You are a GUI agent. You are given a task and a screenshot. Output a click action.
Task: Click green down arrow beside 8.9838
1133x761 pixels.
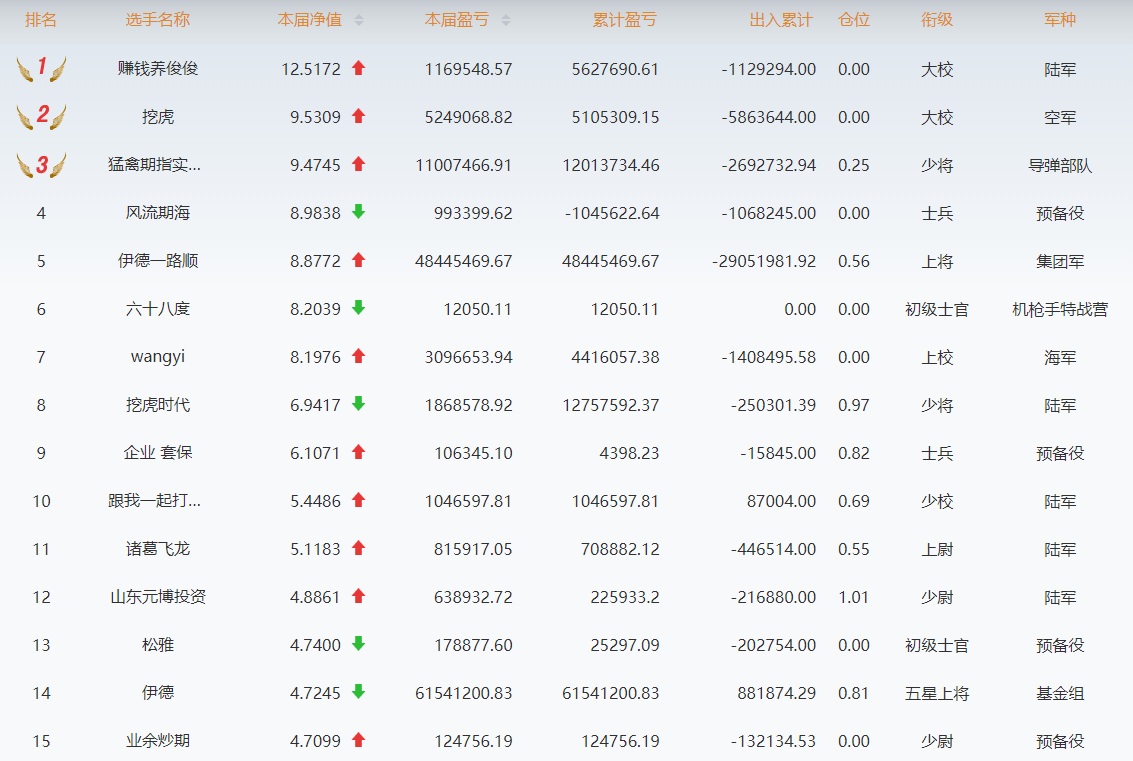point(358,212)
